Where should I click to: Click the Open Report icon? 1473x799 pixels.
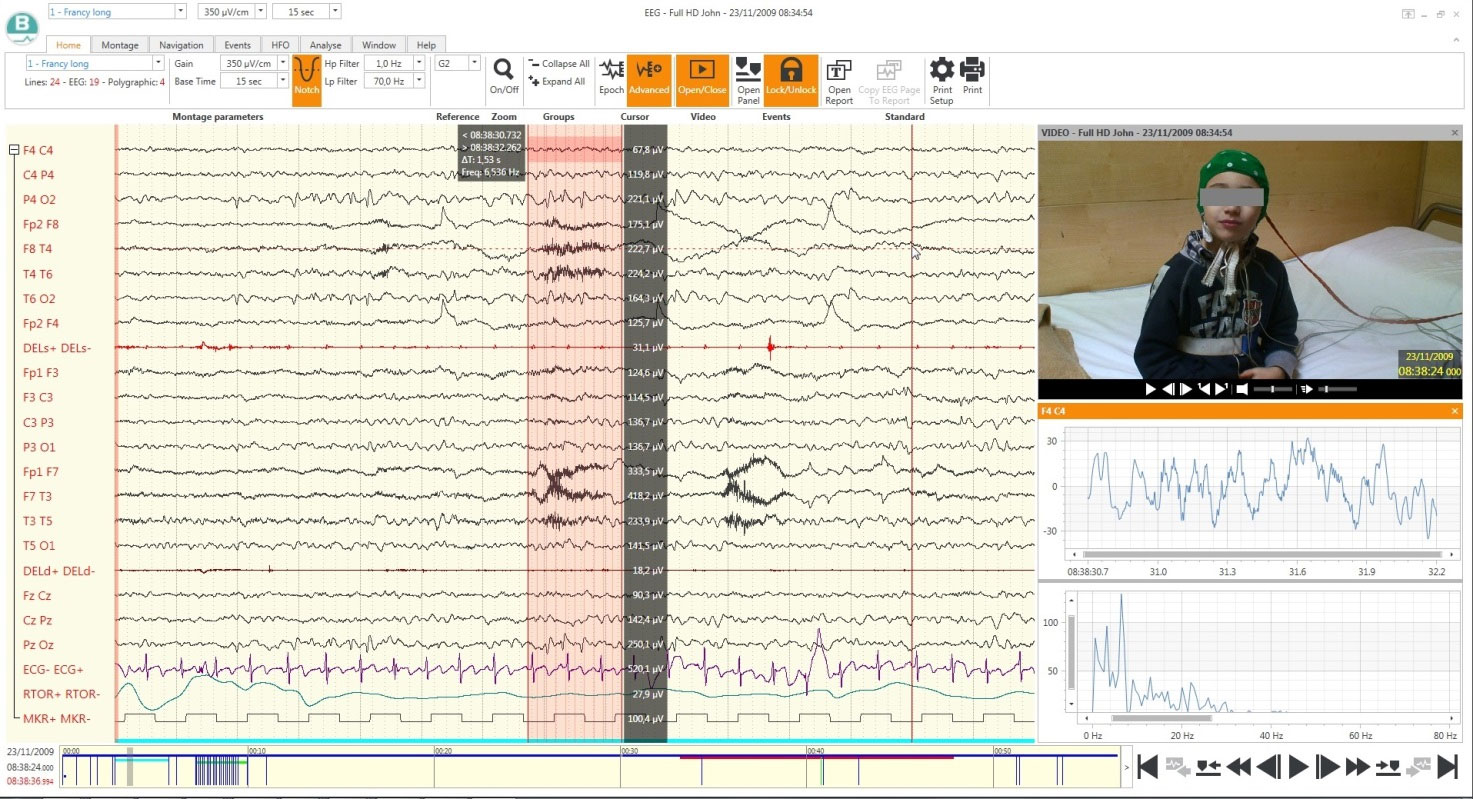839,80
